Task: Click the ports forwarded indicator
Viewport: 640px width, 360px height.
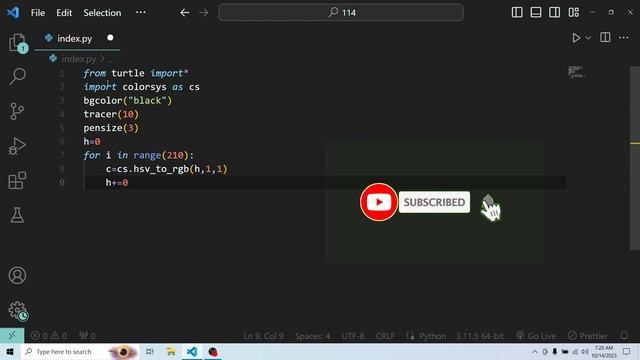Action: 87,336
